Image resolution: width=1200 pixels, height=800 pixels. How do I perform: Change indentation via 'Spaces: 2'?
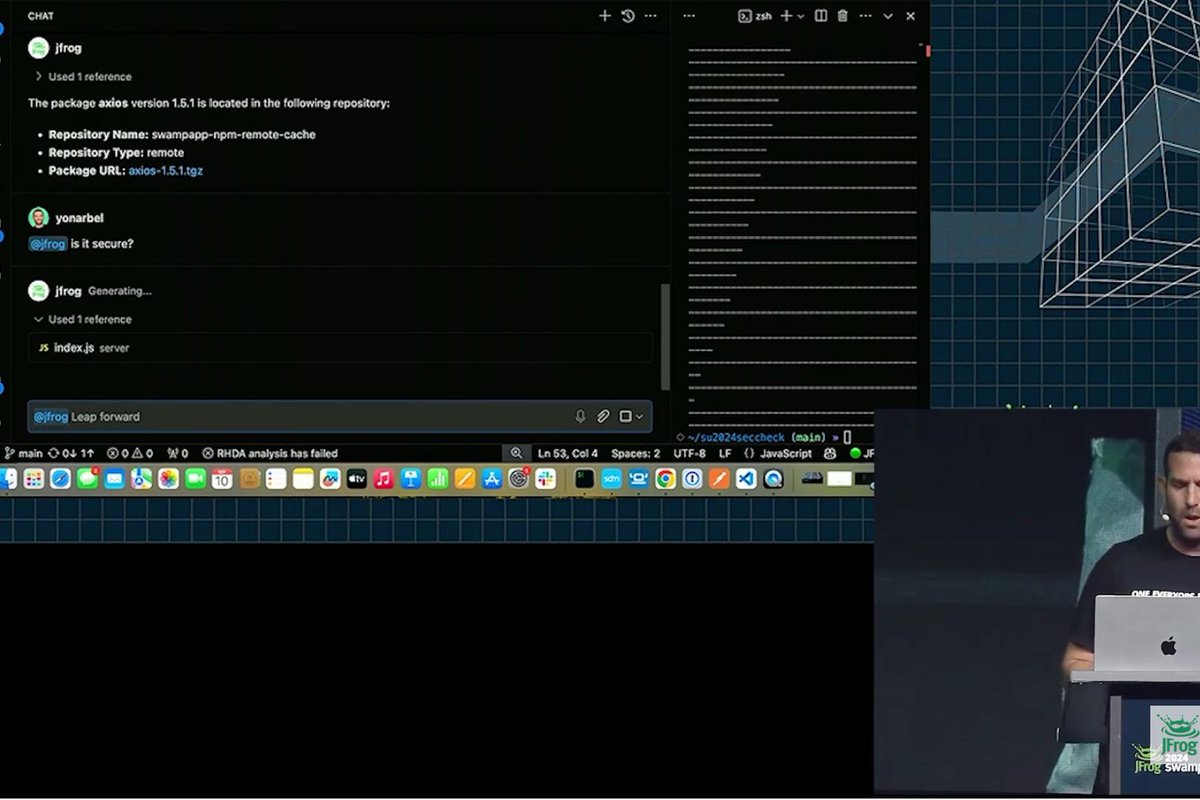pos(636,453)
